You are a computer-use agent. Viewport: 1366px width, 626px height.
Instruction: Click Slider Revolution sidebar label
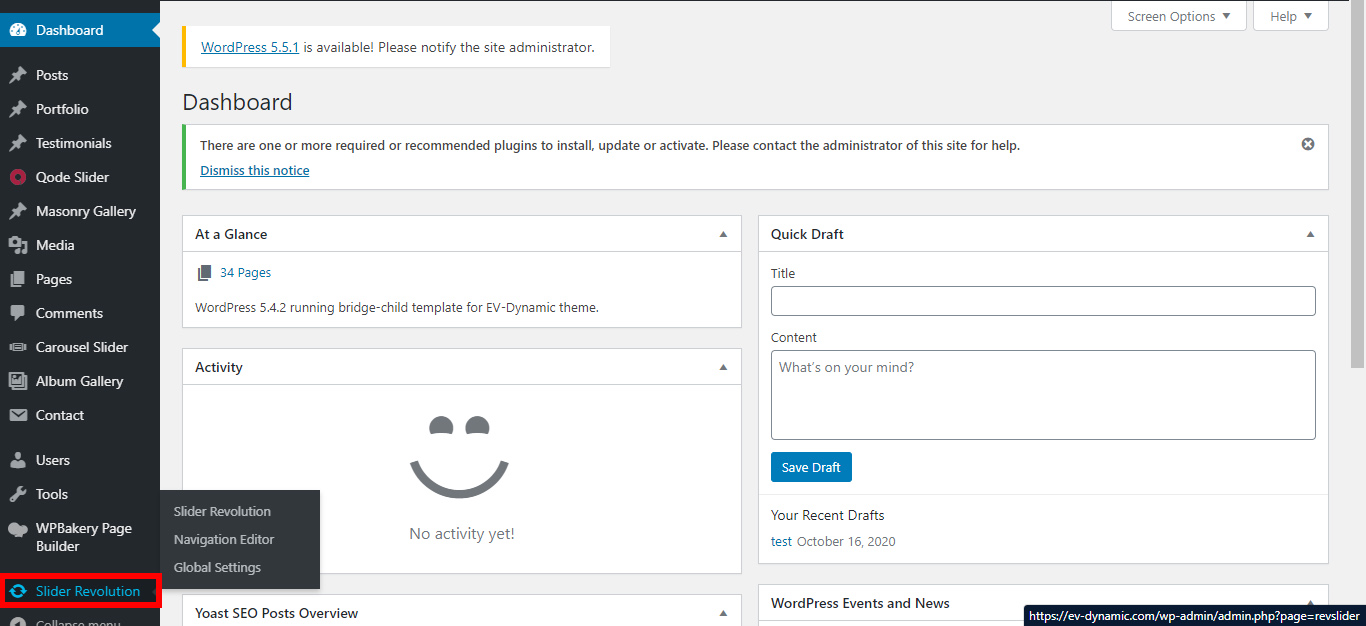88,591
